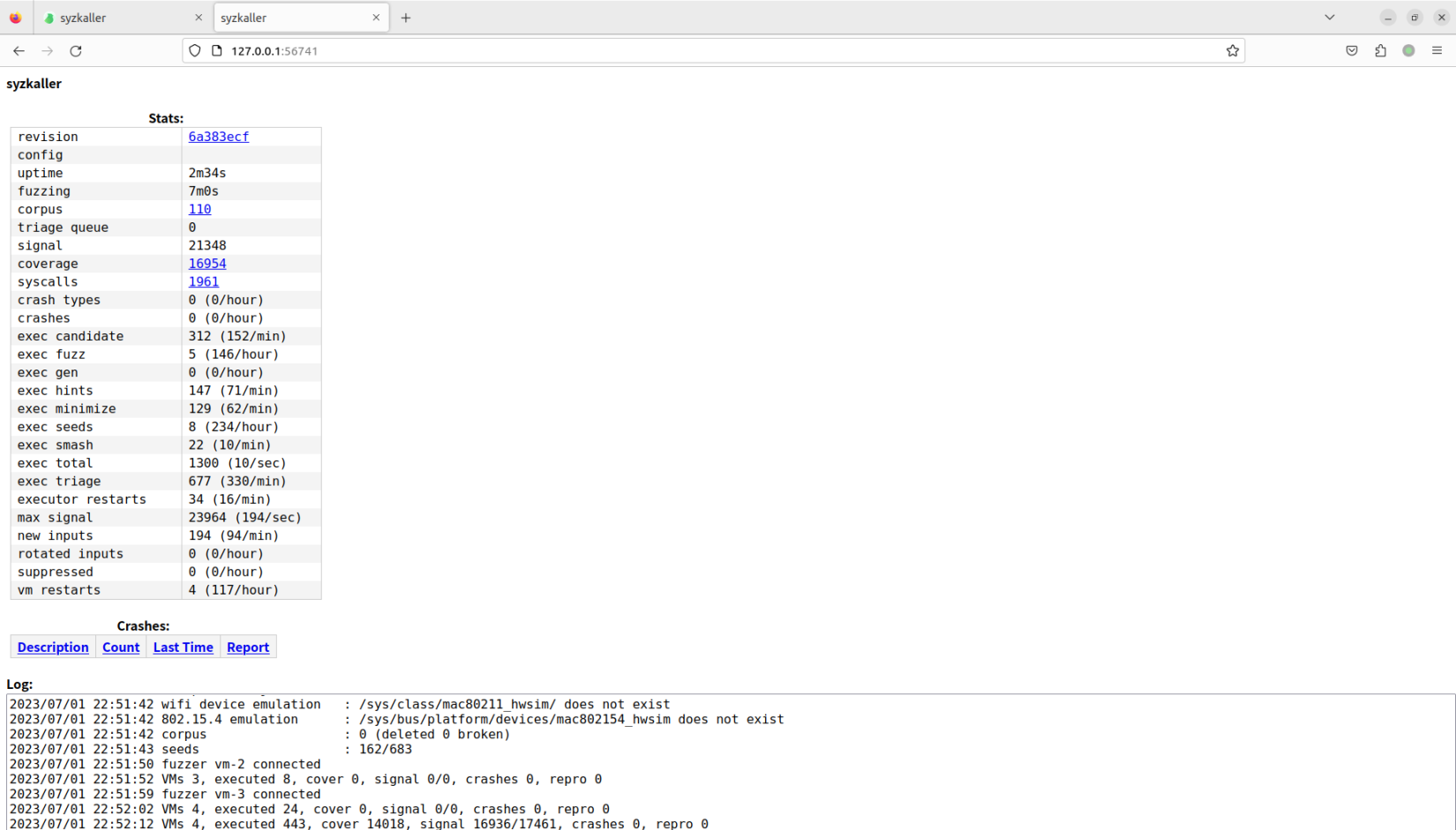
Task: Click the address bar showing 127.0.0.1:56741
Action: [x=713, y=51]
